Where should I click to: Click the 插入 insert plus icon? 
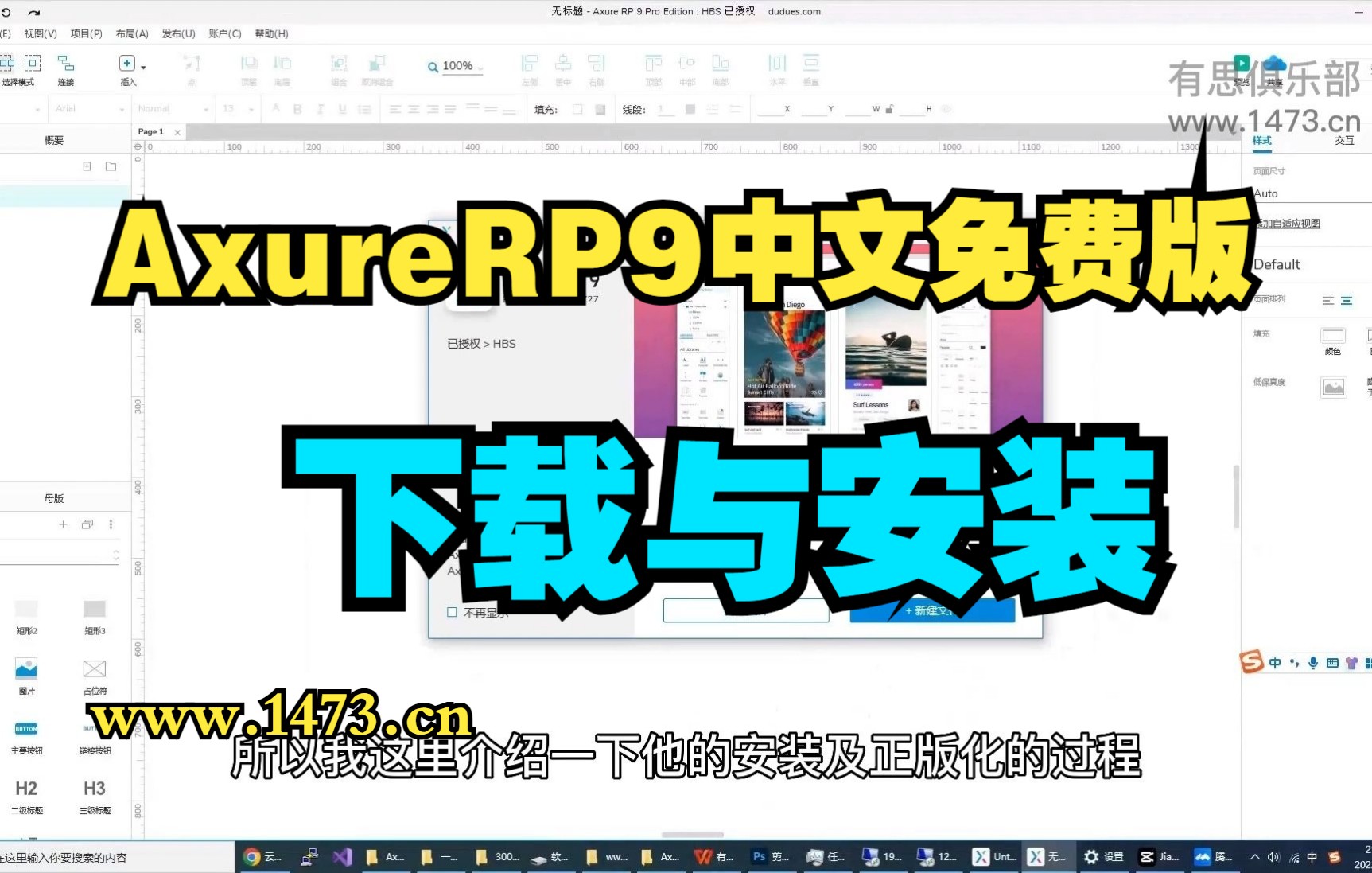click(126, 63)
